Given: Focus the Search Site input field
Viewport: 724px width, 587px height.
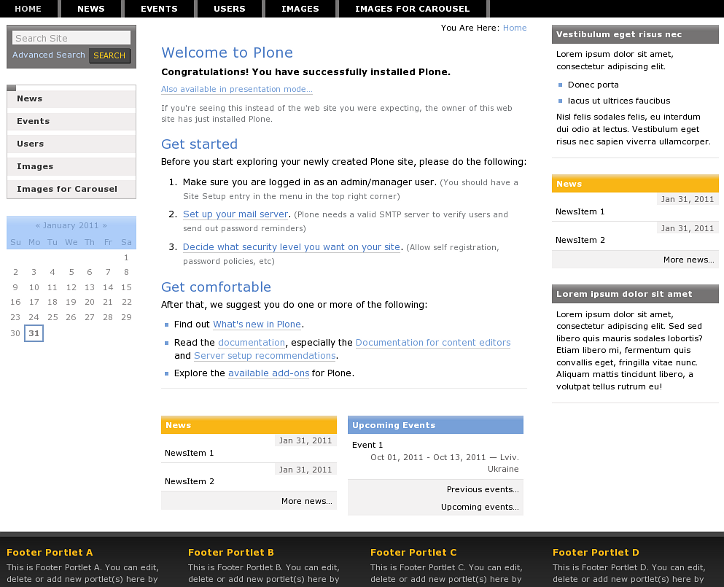Looking at the screenshot, I should click(72, 38).
